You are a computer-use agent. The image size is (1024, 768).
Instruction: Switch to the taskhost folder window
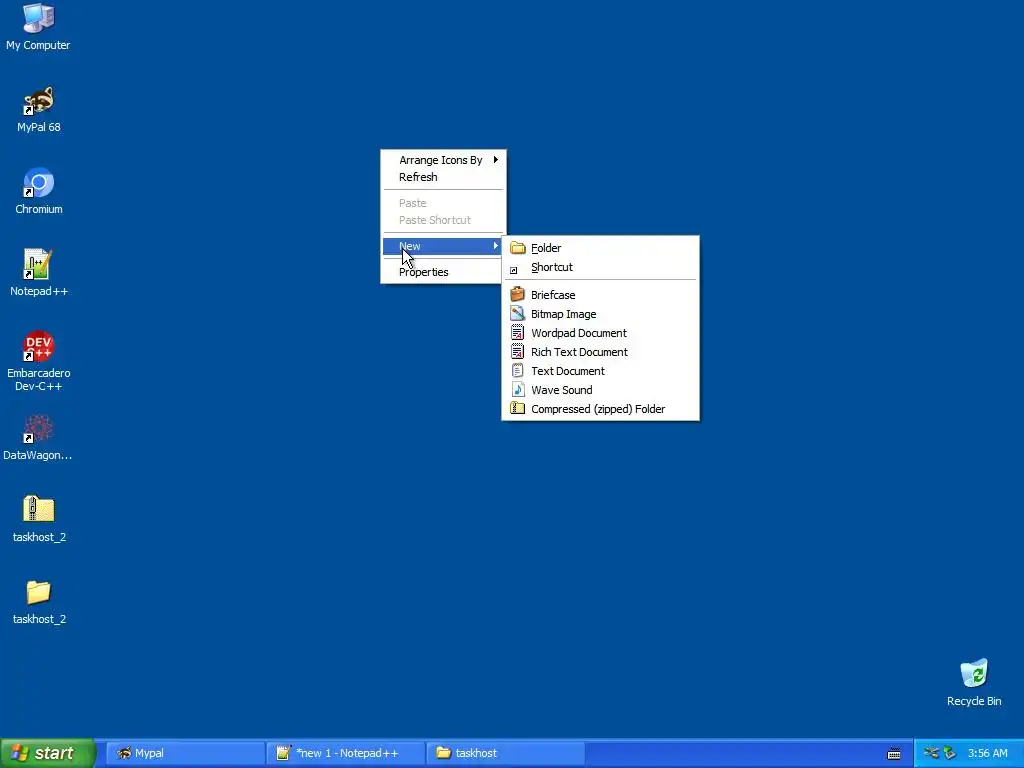(506, 753)
